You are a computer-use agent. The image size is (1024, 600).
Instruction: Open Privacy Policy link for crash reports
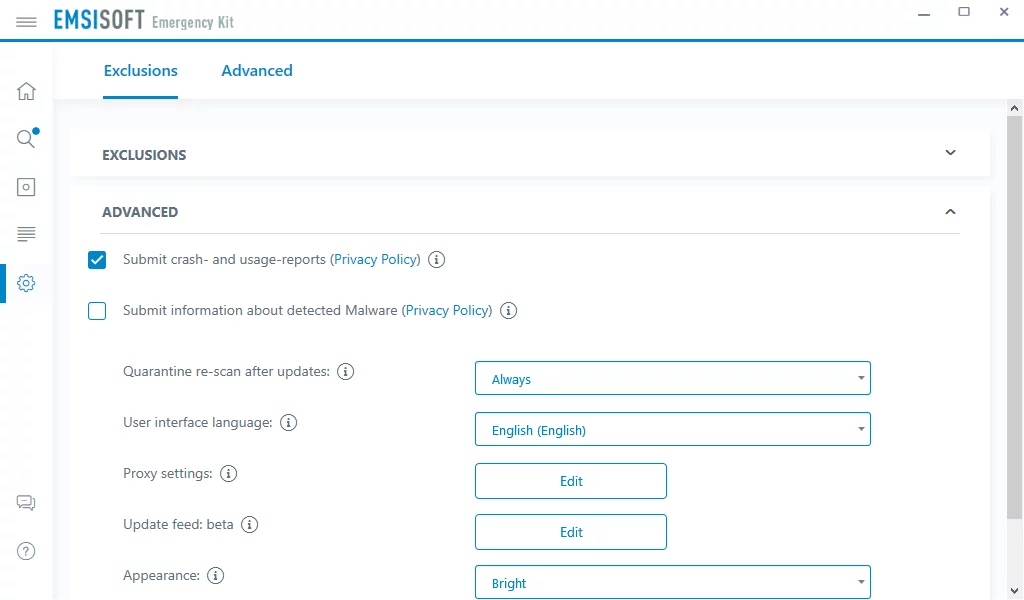[x=376, y=260]
